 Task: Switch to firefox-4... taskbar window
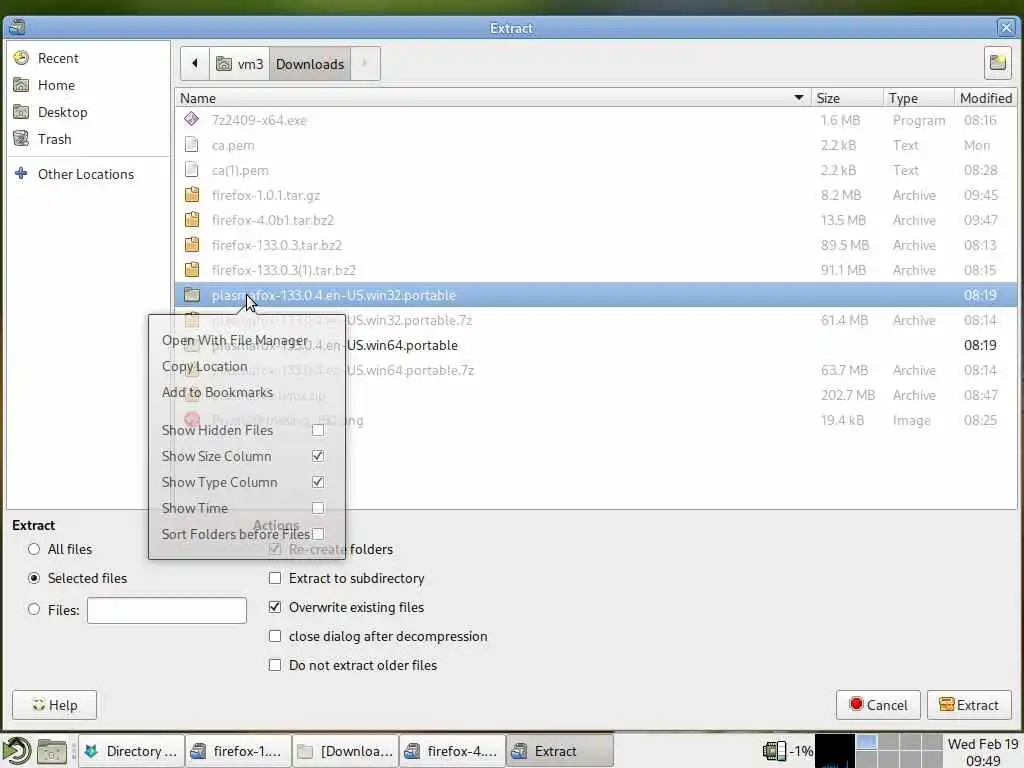click(453, 751)
